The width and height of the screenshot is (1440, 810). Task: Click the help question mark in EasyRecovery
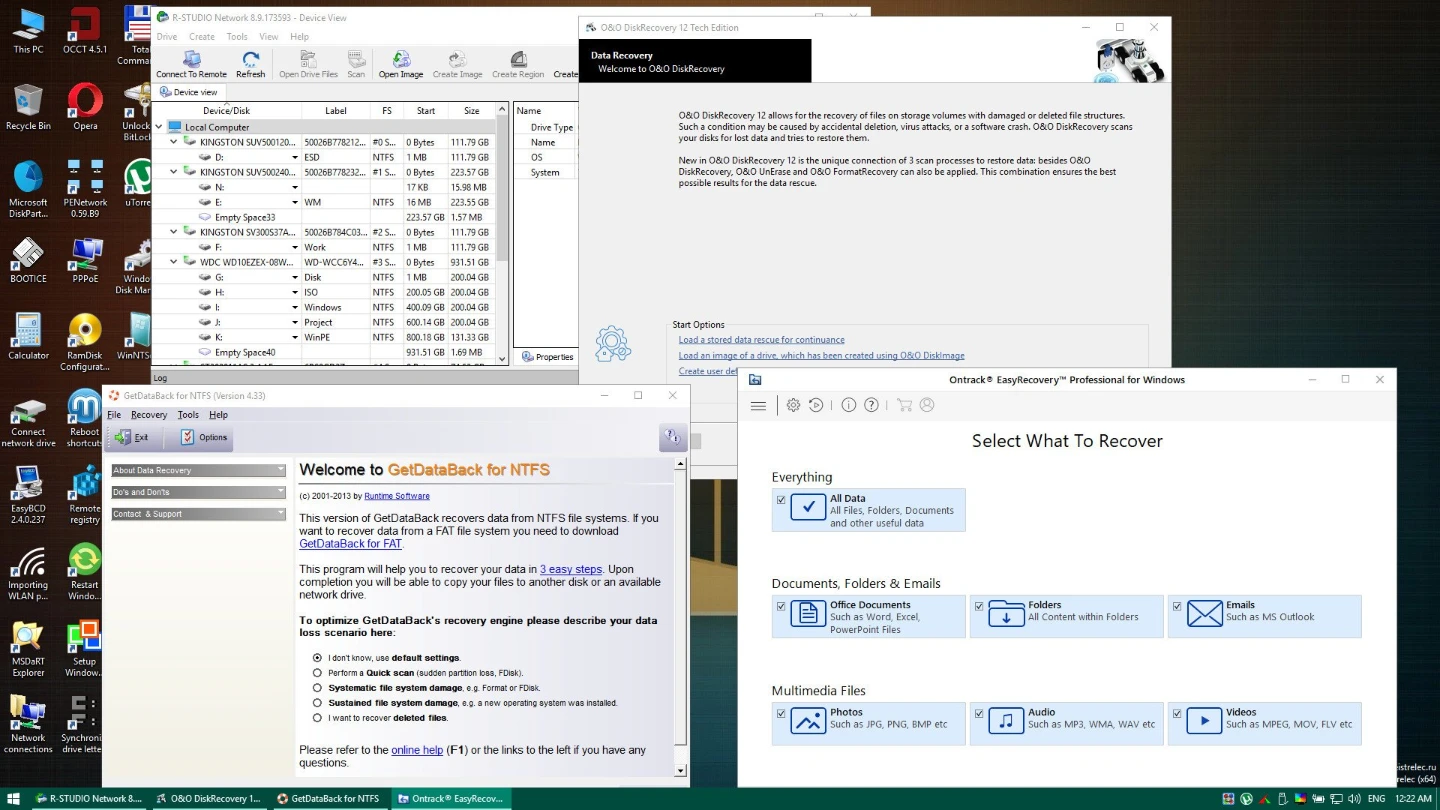(x=871, y=405)
